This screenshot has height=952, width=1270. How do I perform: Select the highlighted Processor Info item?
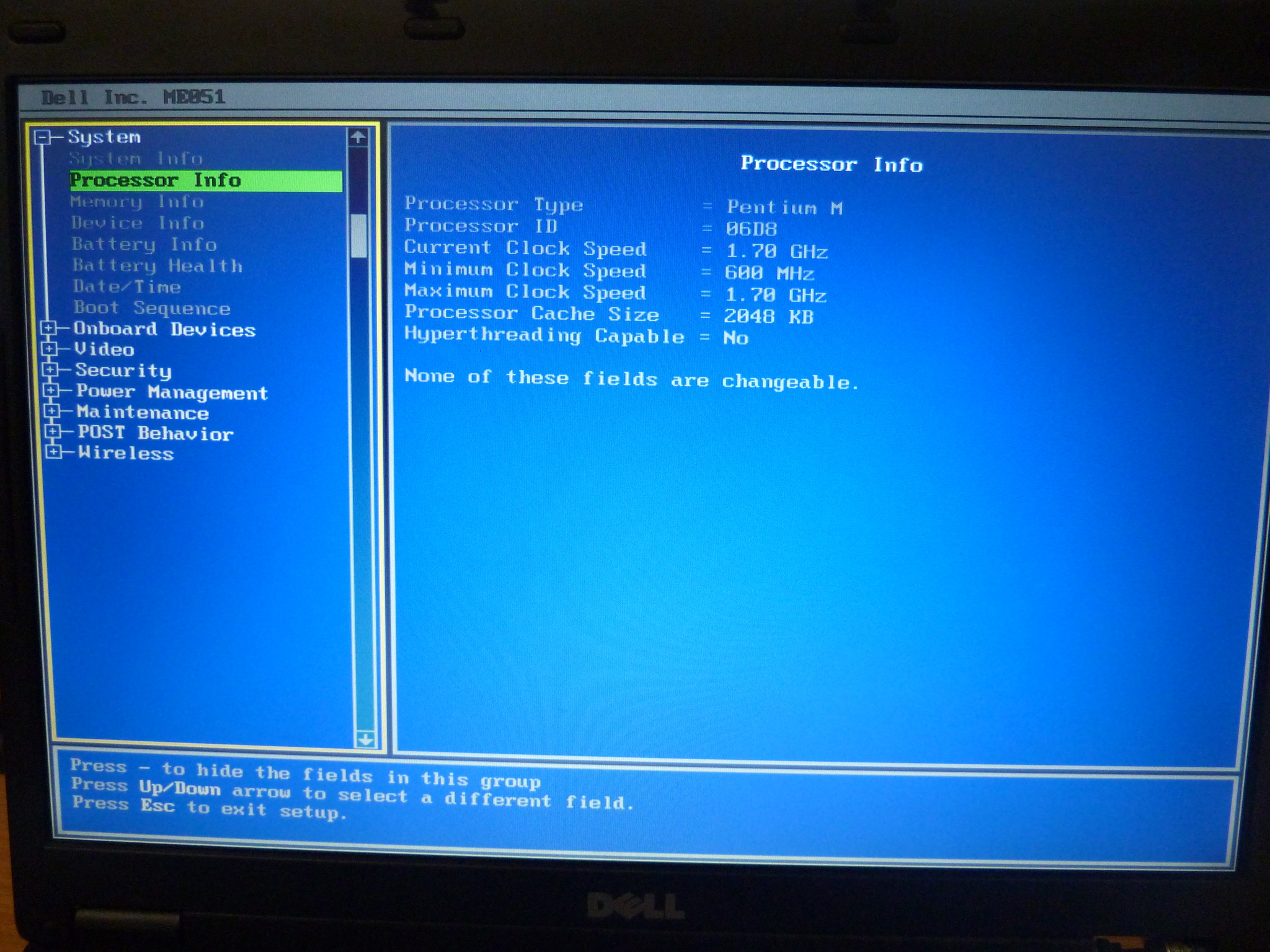pyautogui.click(x=205, y=180)
